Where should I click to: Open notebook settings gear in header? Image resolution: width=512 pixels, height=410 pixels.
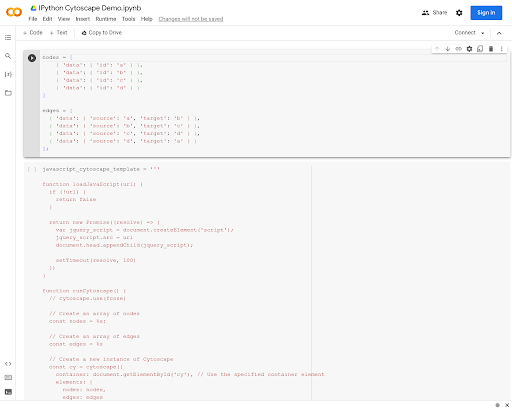pyautogui.click(x=459, y=13)
